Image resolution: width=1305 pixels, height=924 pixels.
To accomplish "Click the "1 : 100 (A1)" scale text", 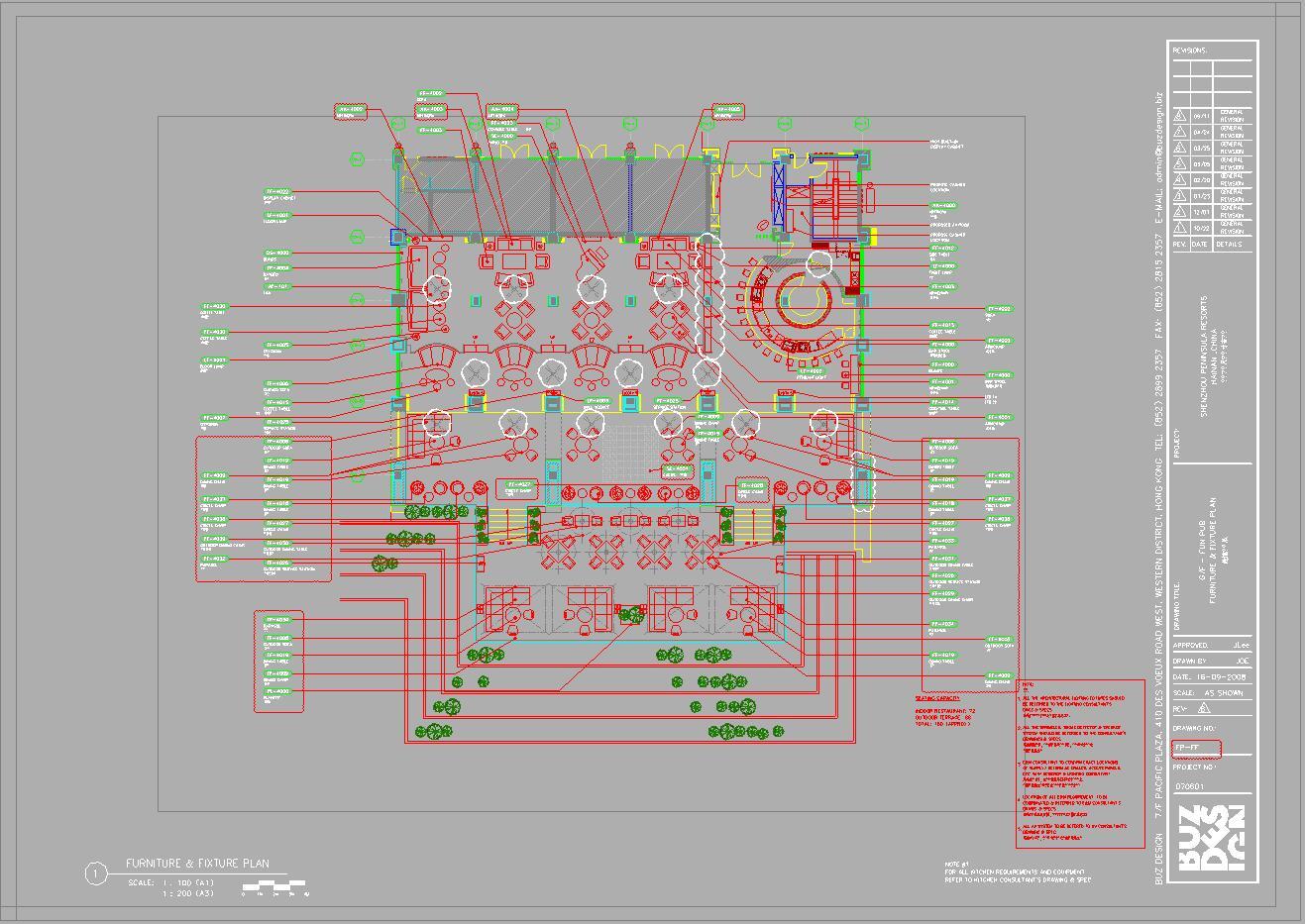I will tap(187, 882).
